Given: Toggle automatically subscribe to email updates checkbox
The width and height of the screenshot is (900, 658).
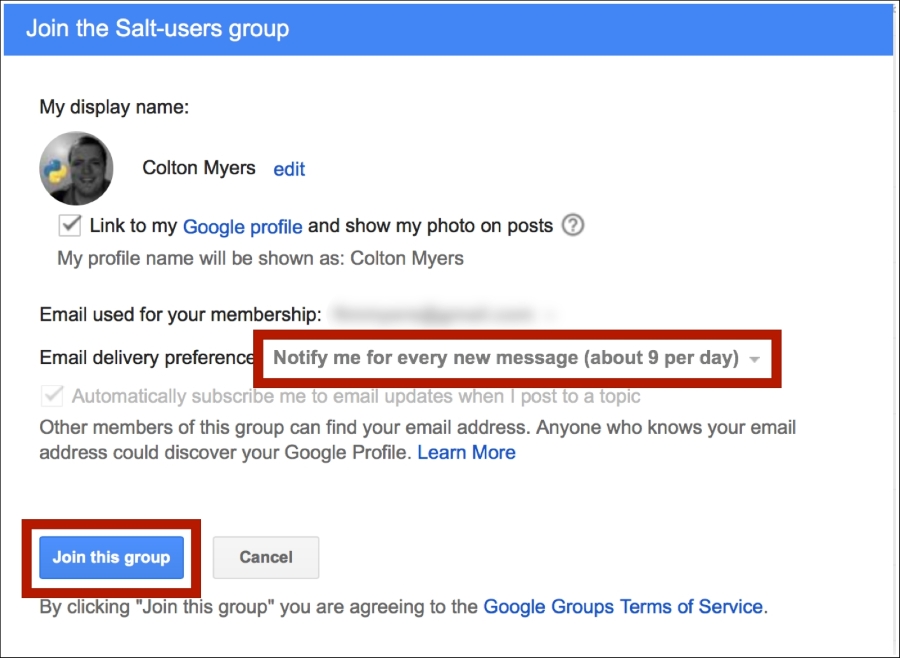Looking at the screenshot, I should click(52, 396).
